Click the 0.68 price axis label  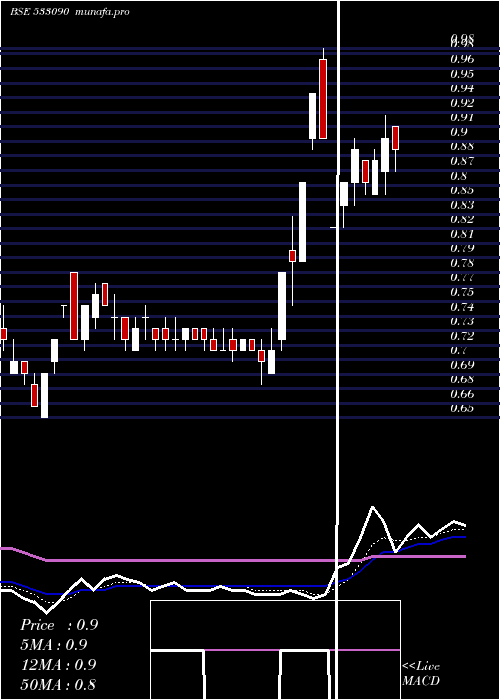(x=462, y=379)
